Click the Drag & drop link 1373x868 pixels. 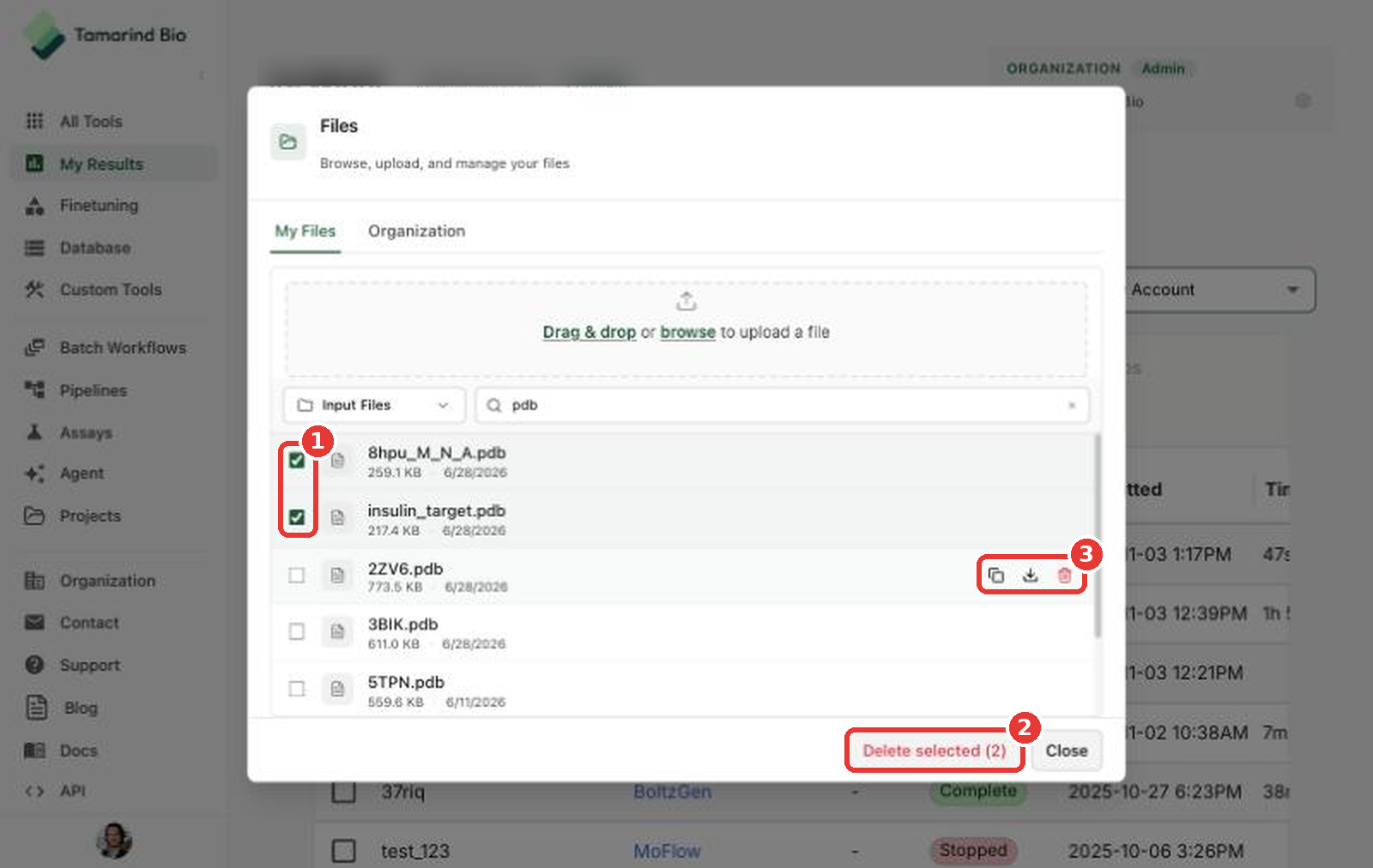[590, 332]
